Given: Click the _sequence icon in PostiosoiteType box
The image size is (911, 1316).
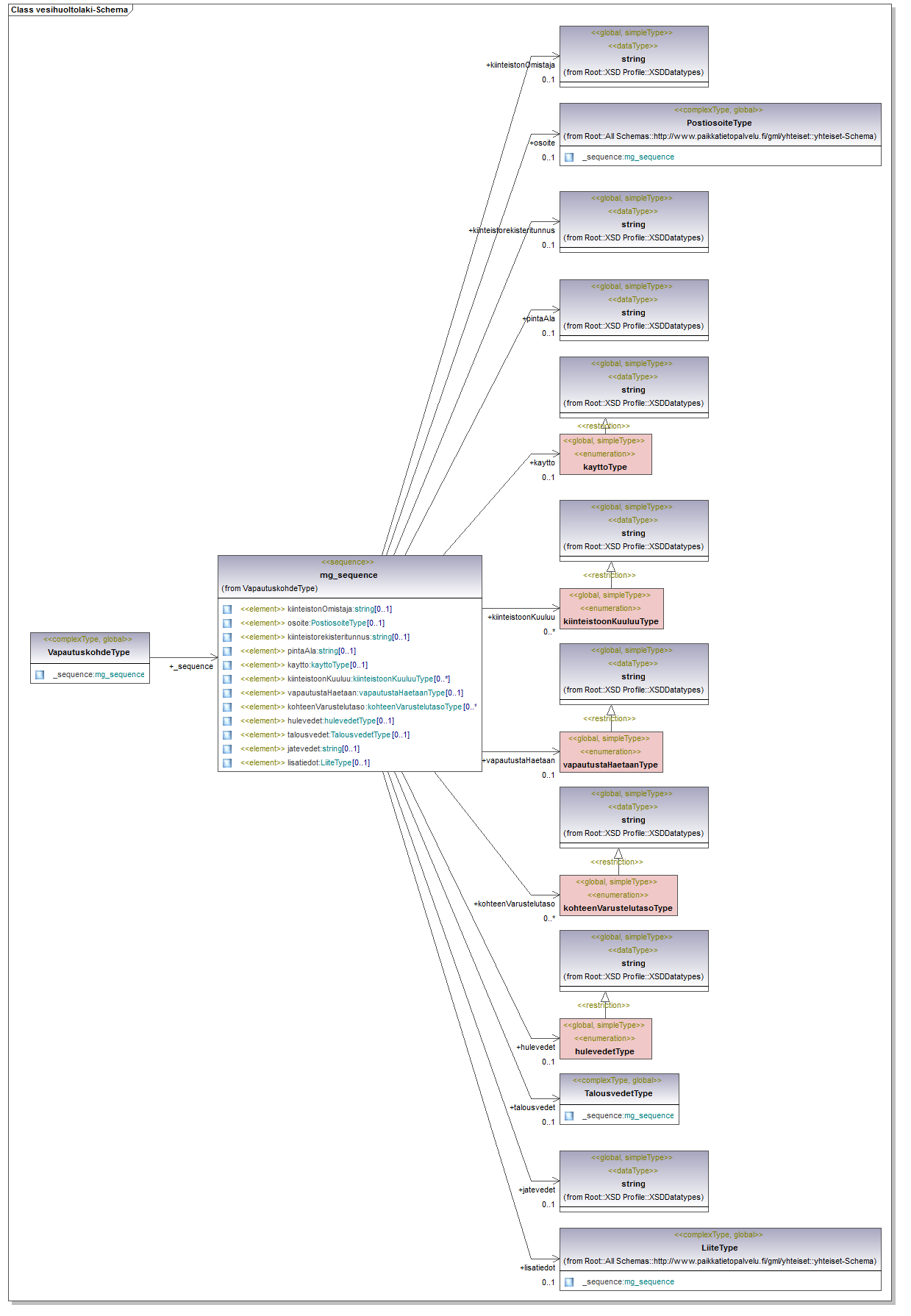Looking at the screenshot, I should (x=569, y=157).
